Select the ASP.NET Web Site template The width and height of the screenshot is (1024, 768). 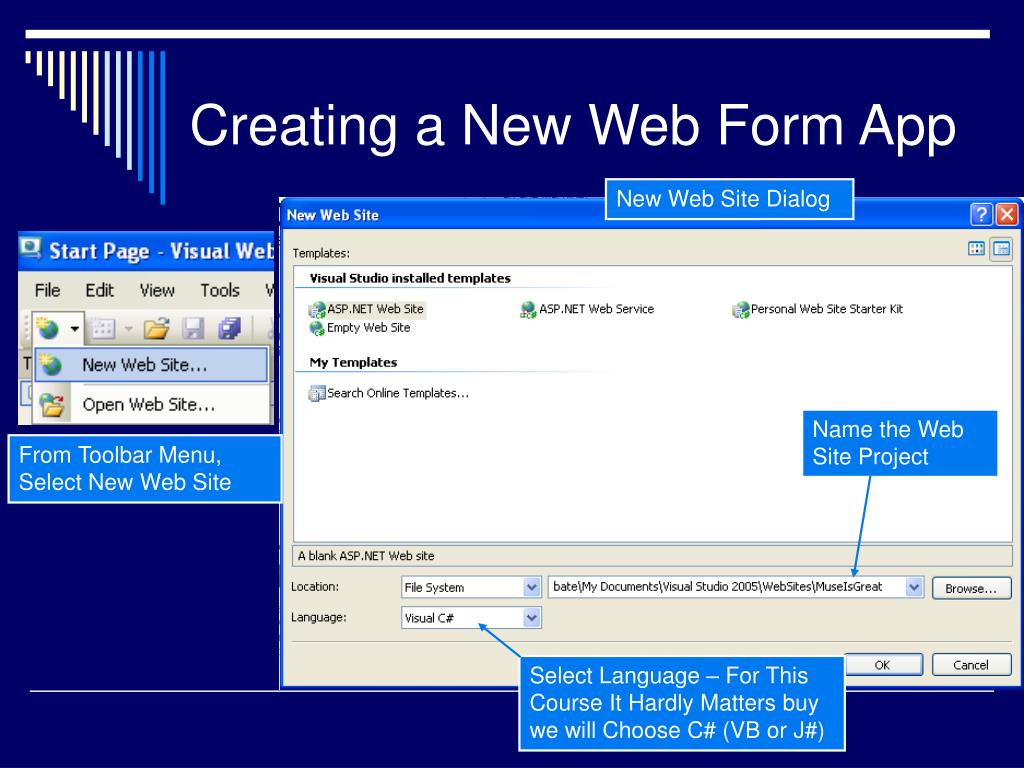367,309
